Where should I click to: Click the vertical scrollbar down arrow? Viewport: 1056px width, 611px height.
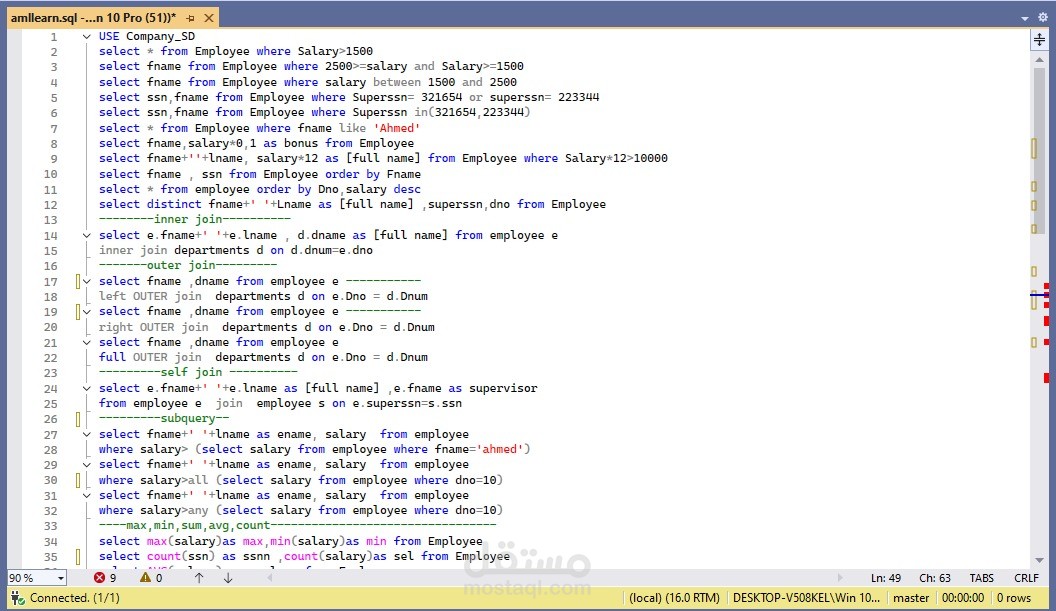tap(1039, 560)
